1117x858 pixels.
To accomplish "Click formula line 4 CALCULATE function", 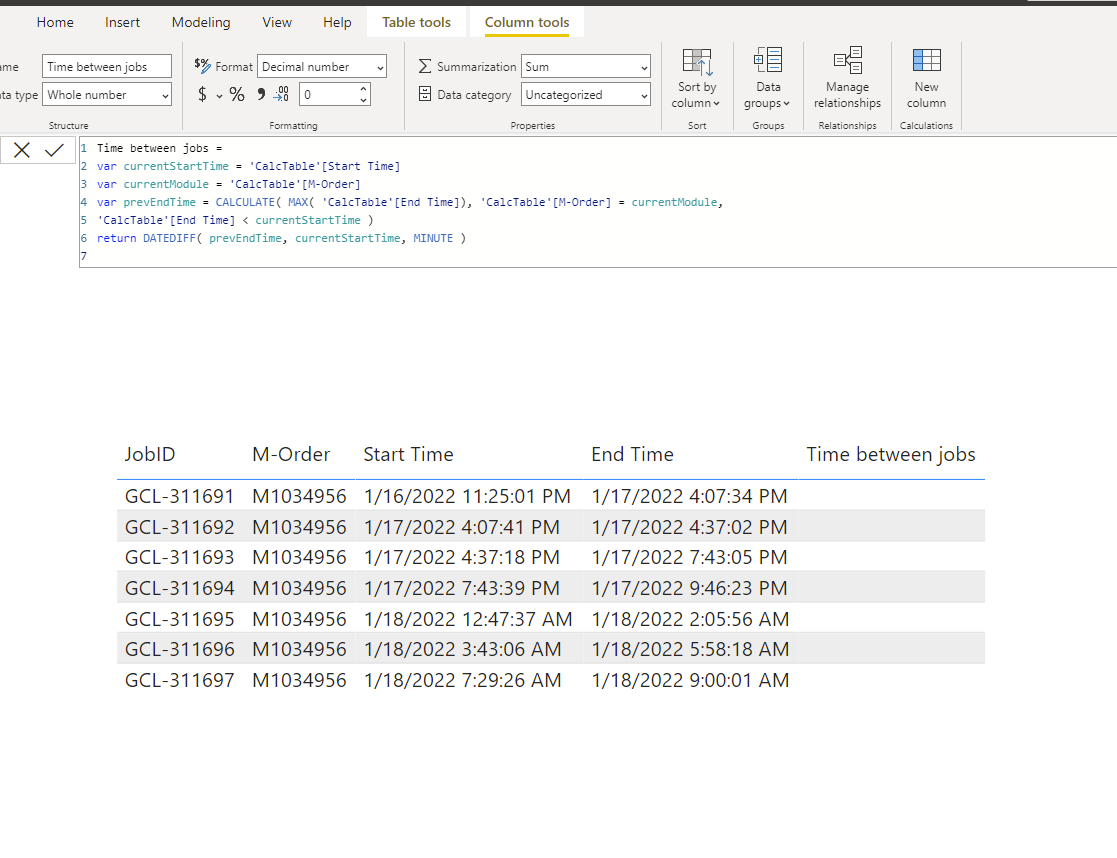I will point(245,202).
